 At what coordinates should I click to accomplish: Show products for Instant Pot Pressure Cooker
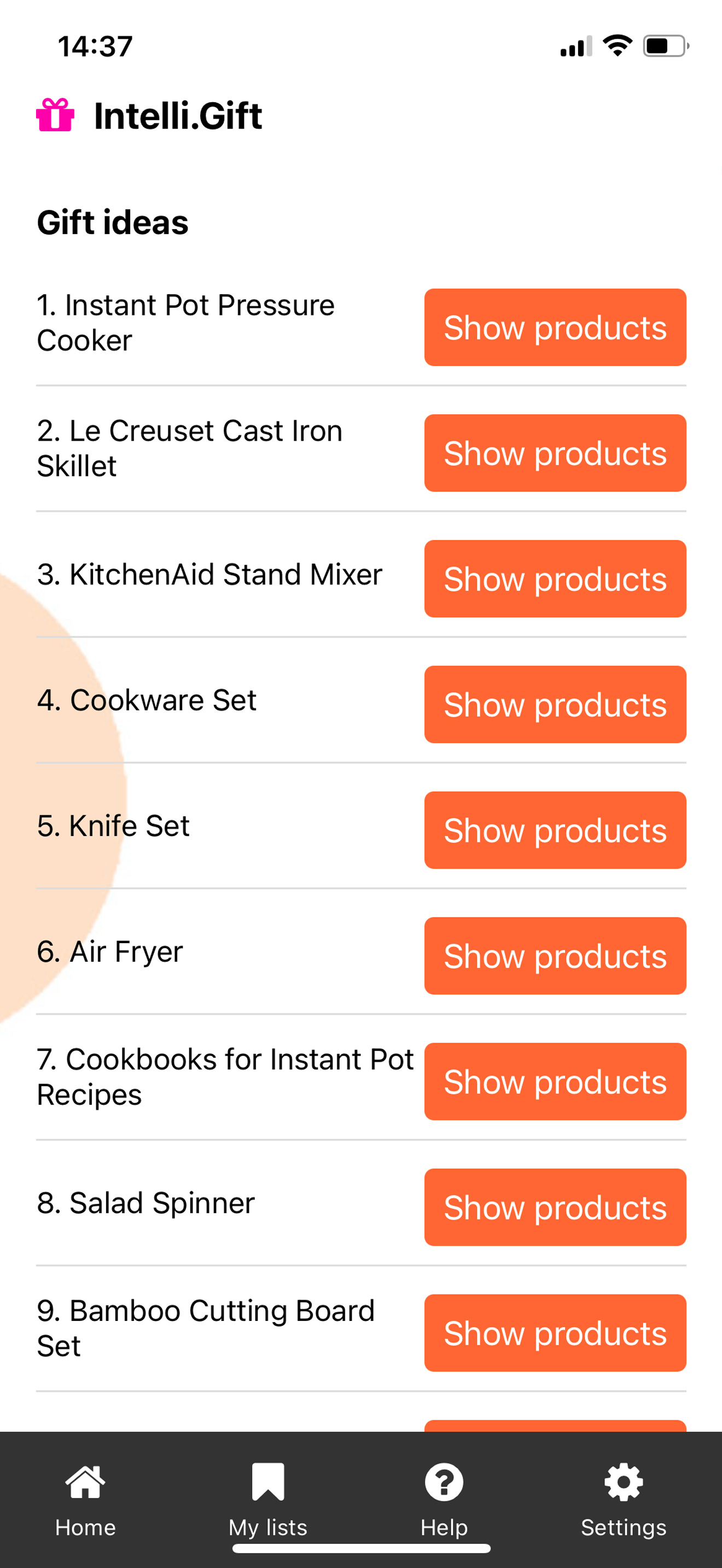(x=555, y=327)
